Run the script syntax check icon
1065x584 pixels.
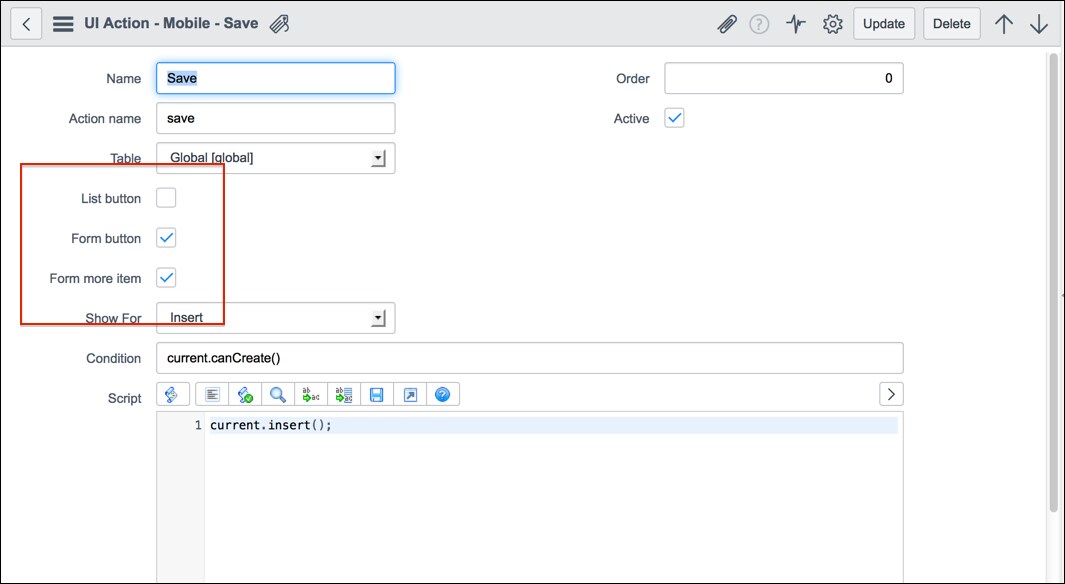coord(245,394)
